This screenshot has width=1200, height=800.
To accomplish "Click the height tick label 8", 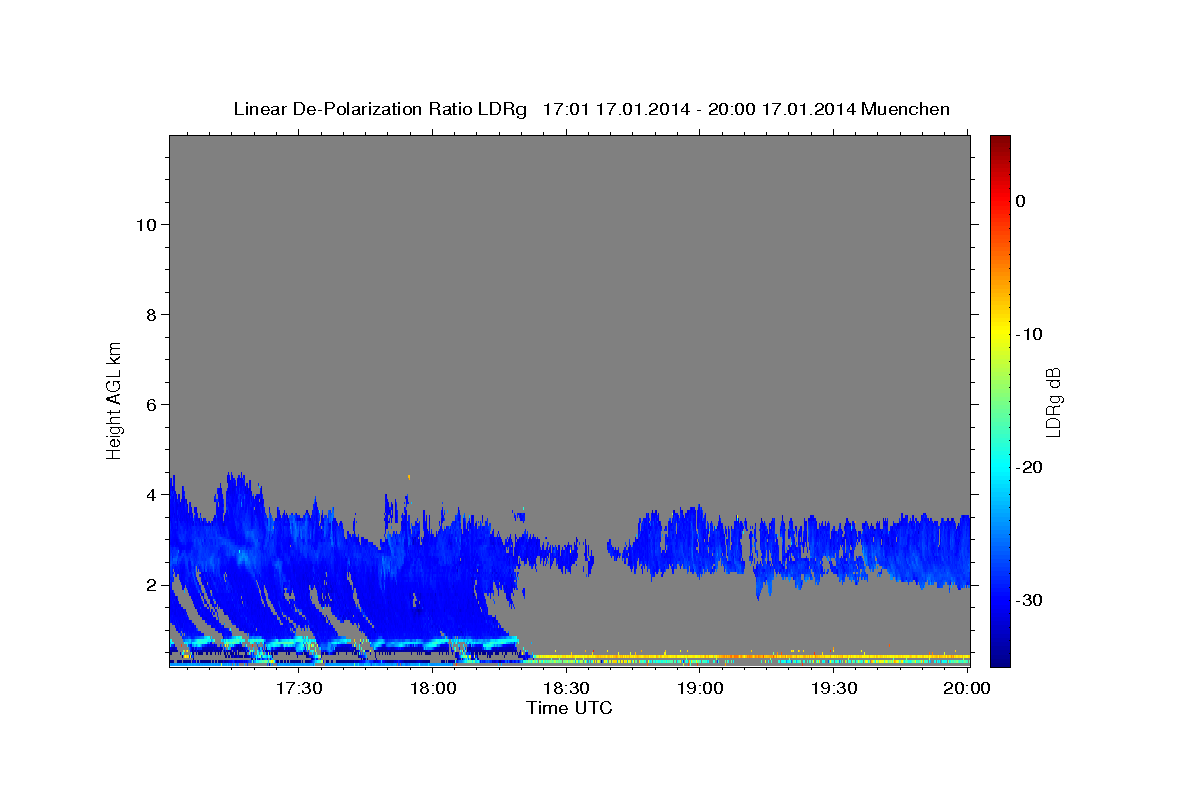I will (x=151, y=315).
